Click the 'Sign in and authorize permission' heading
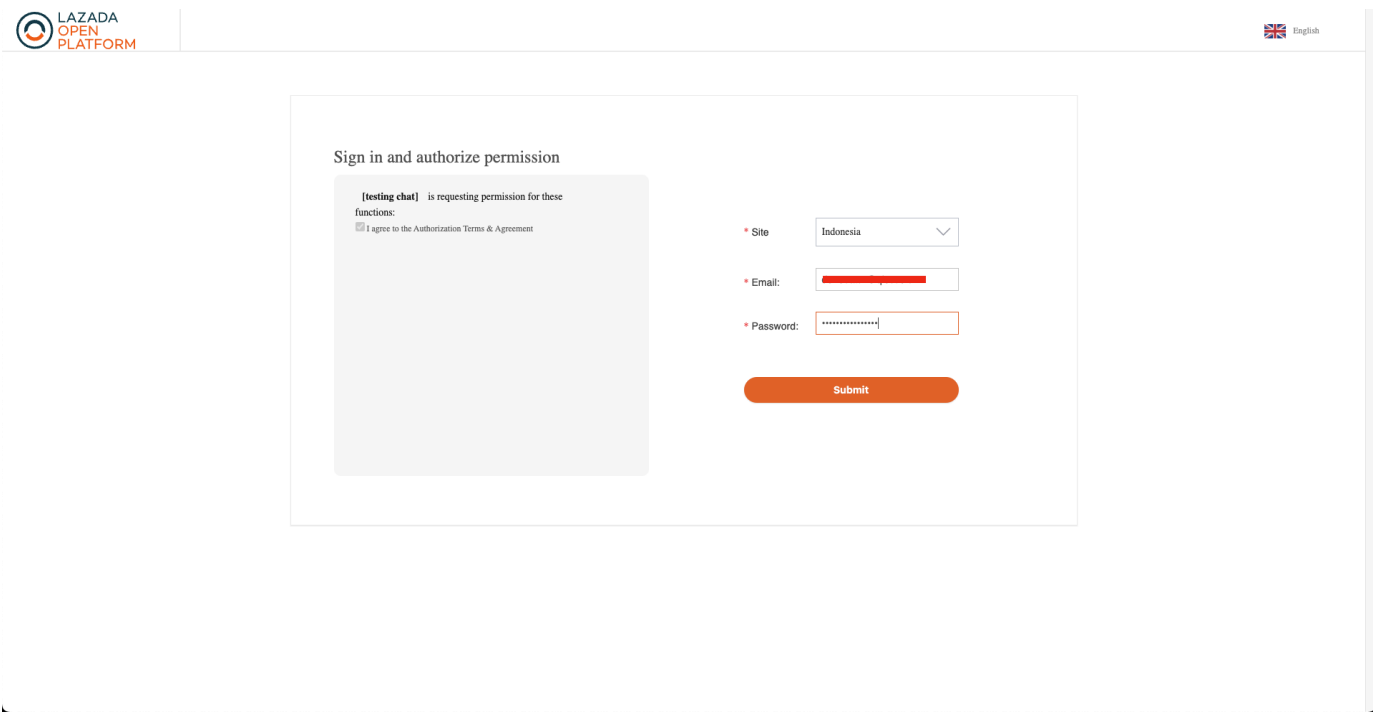 [x=446, y=157]
